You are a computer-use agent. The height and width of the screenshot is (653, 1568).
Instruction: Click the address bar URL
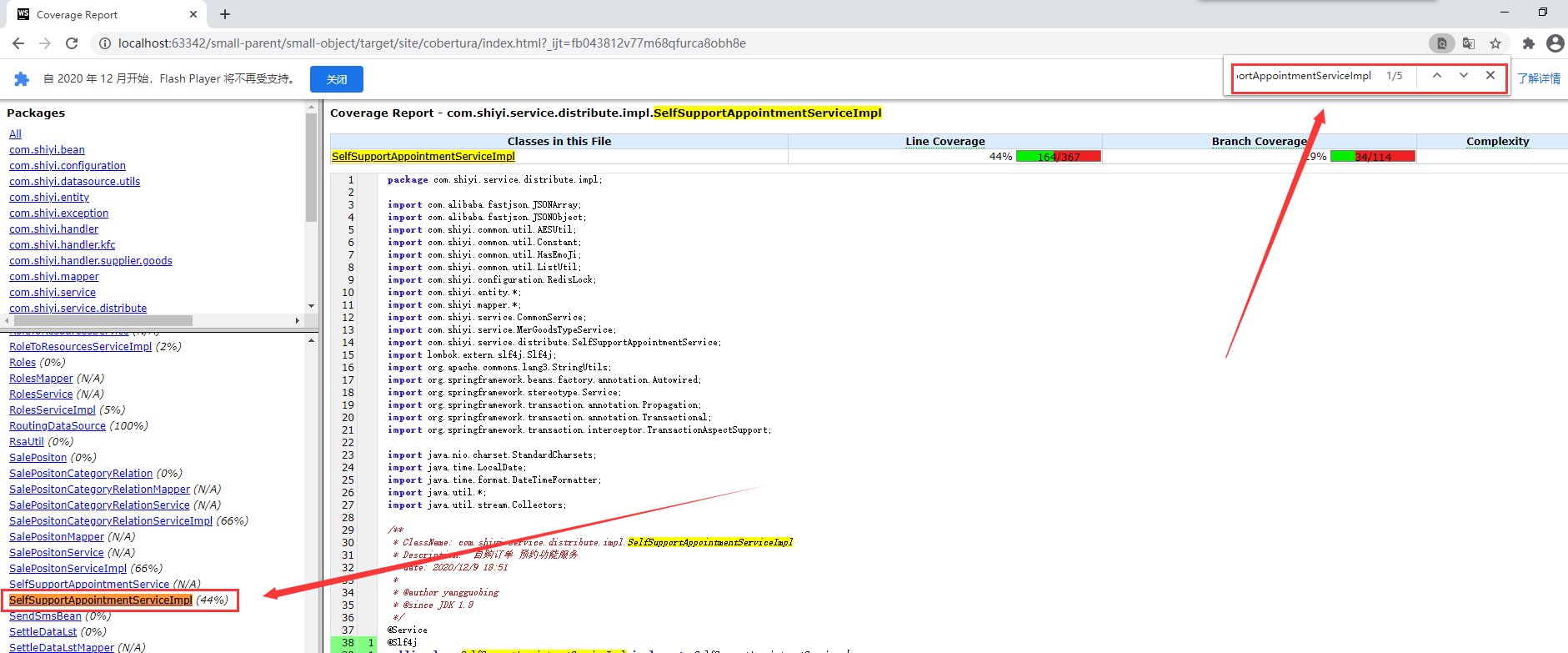pos(432,43)
